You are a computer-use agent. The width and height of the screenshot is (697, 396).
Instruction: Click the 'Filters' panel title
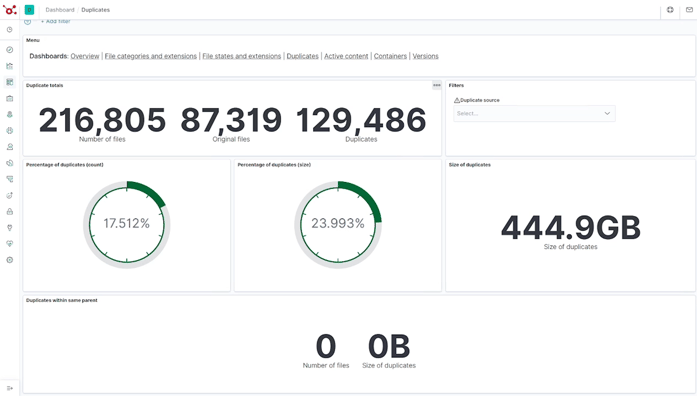[456, 85]
